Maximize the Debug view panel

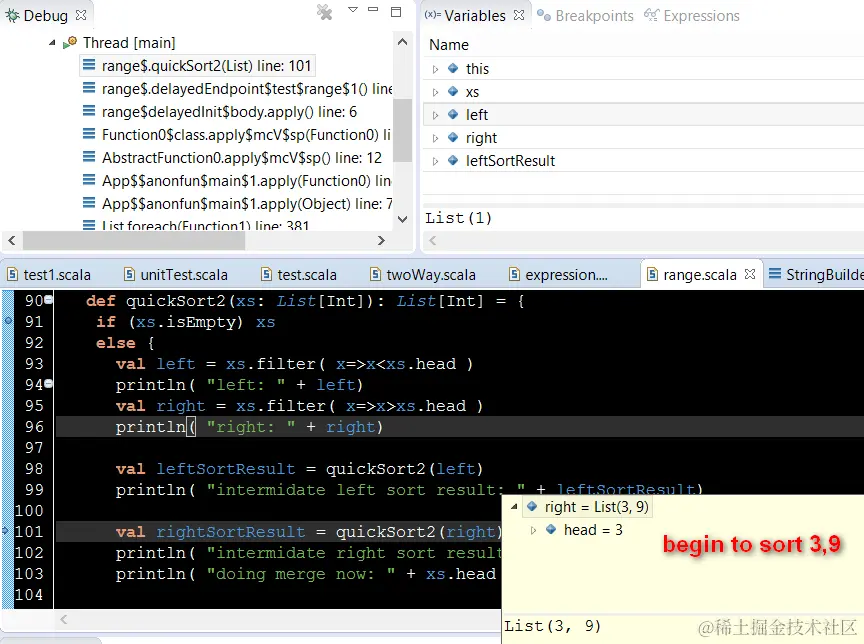click(396, 12)
